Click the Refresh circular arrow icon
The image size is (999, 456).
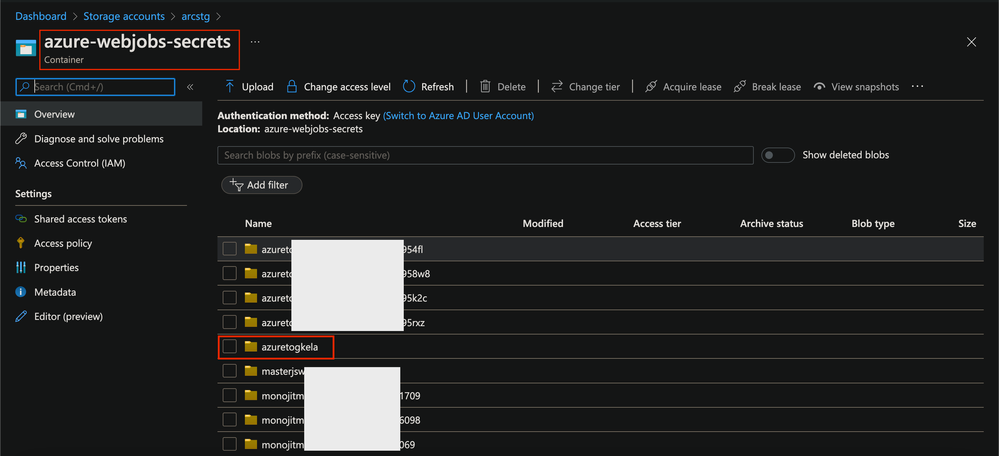(409, 87)
